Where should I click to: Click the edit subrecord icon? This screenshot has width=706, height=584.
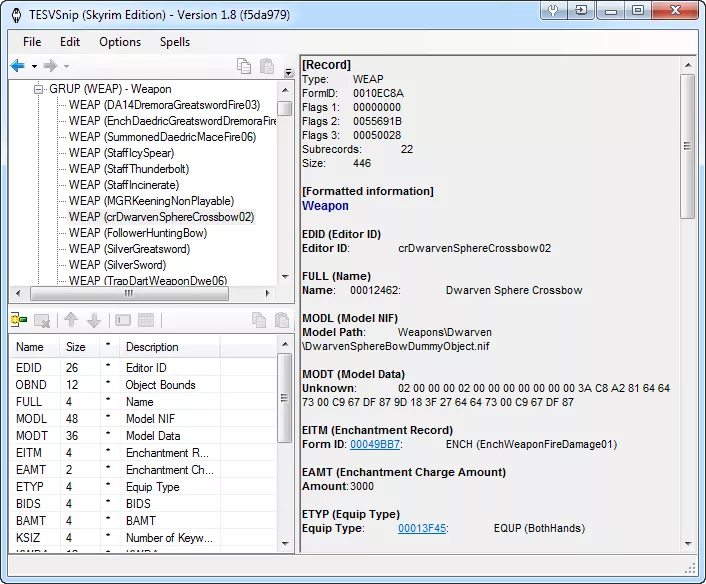pos(123,320)
